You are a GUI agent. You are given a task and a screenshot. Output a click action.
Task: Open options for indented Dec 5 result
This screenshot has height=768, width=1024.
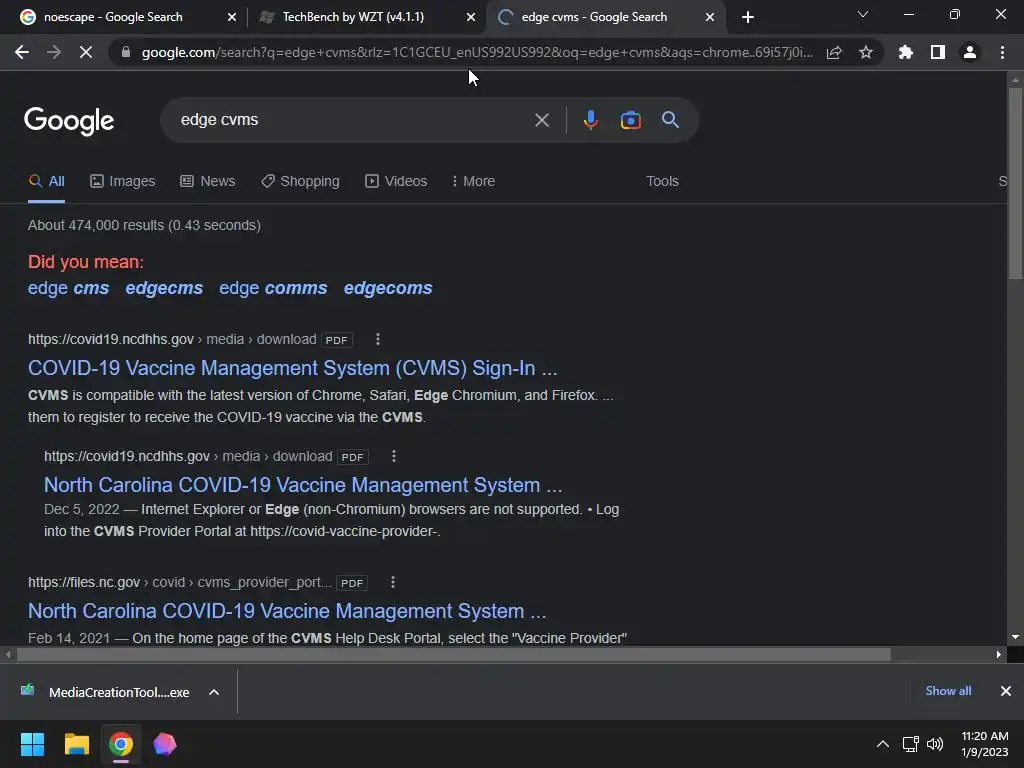coord(394,456)
